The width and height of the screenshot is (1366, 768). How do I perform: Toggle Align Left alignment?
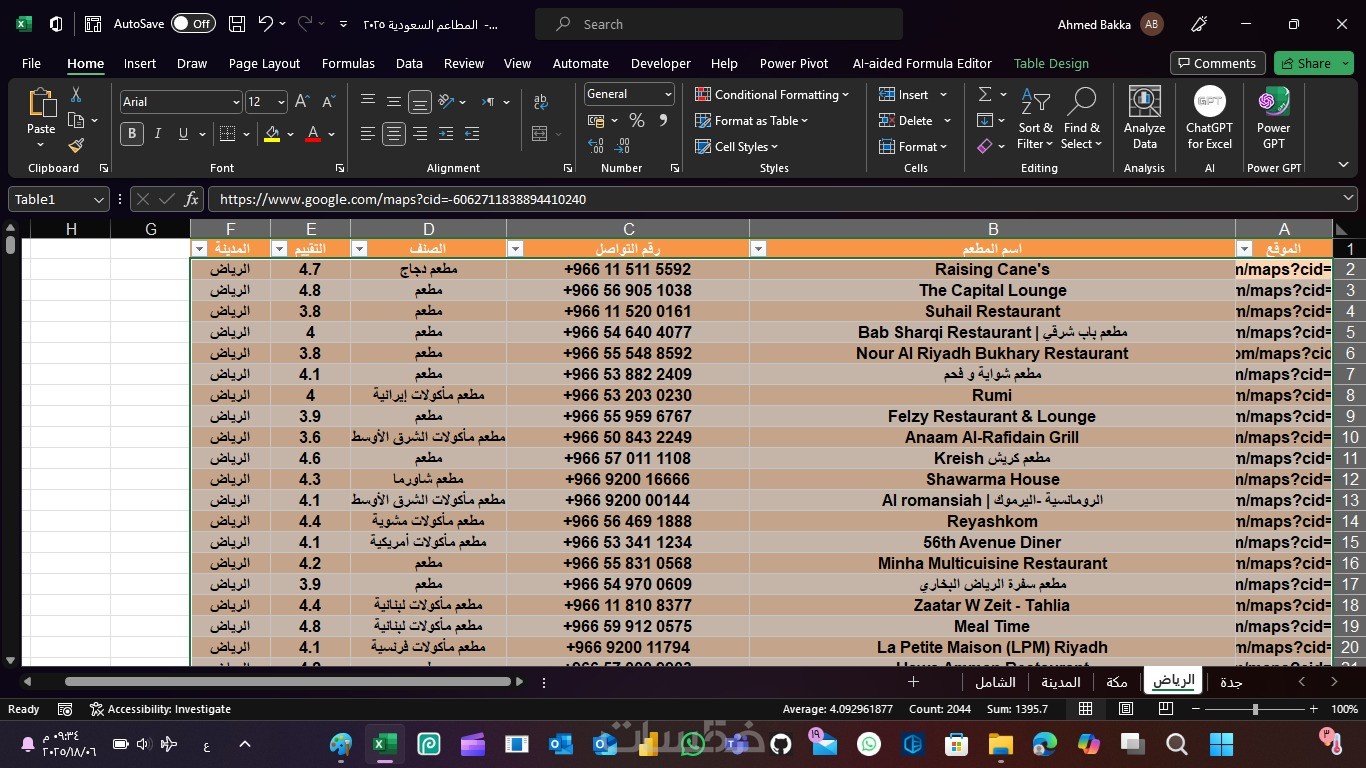click(x=368, y=133)
